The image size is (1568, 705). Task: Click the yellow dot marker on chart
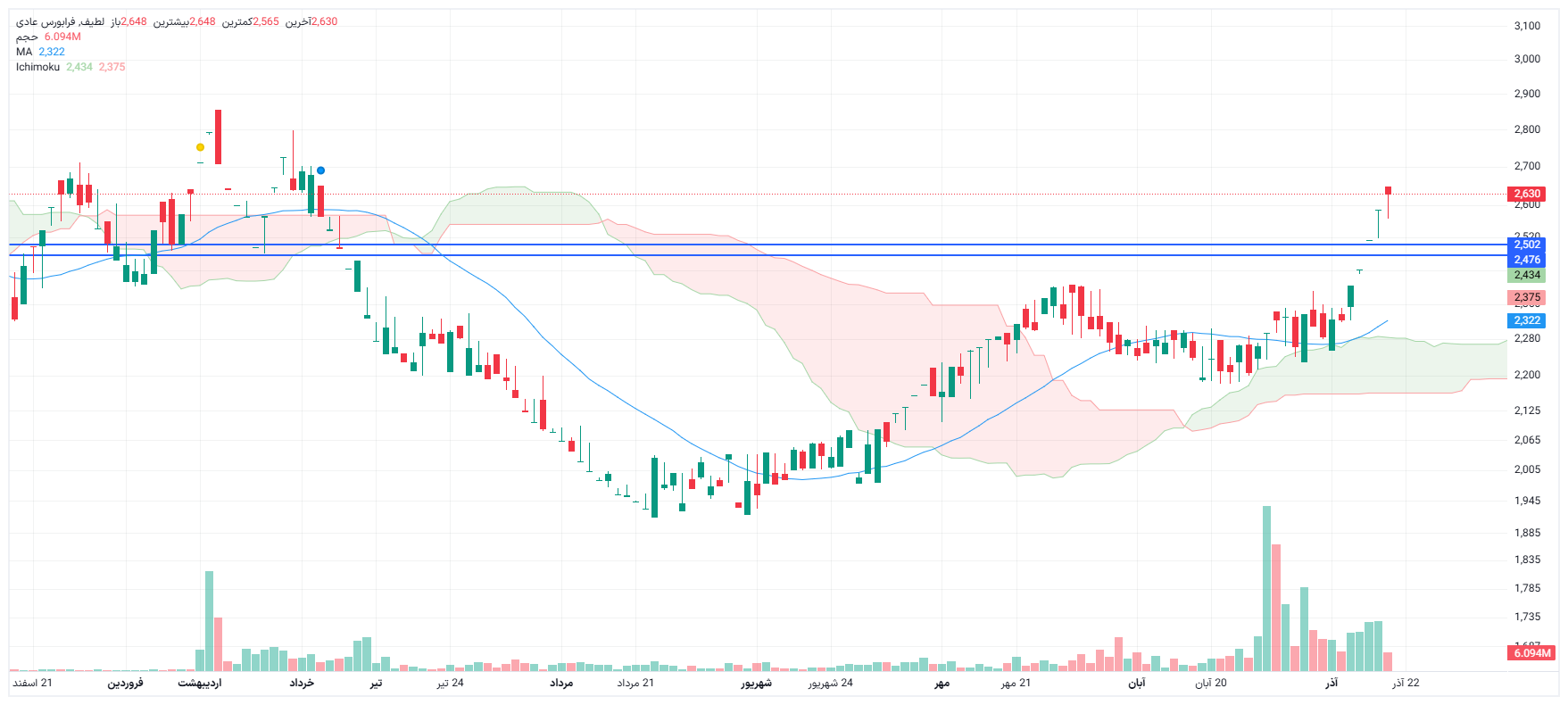pos(200,147)
